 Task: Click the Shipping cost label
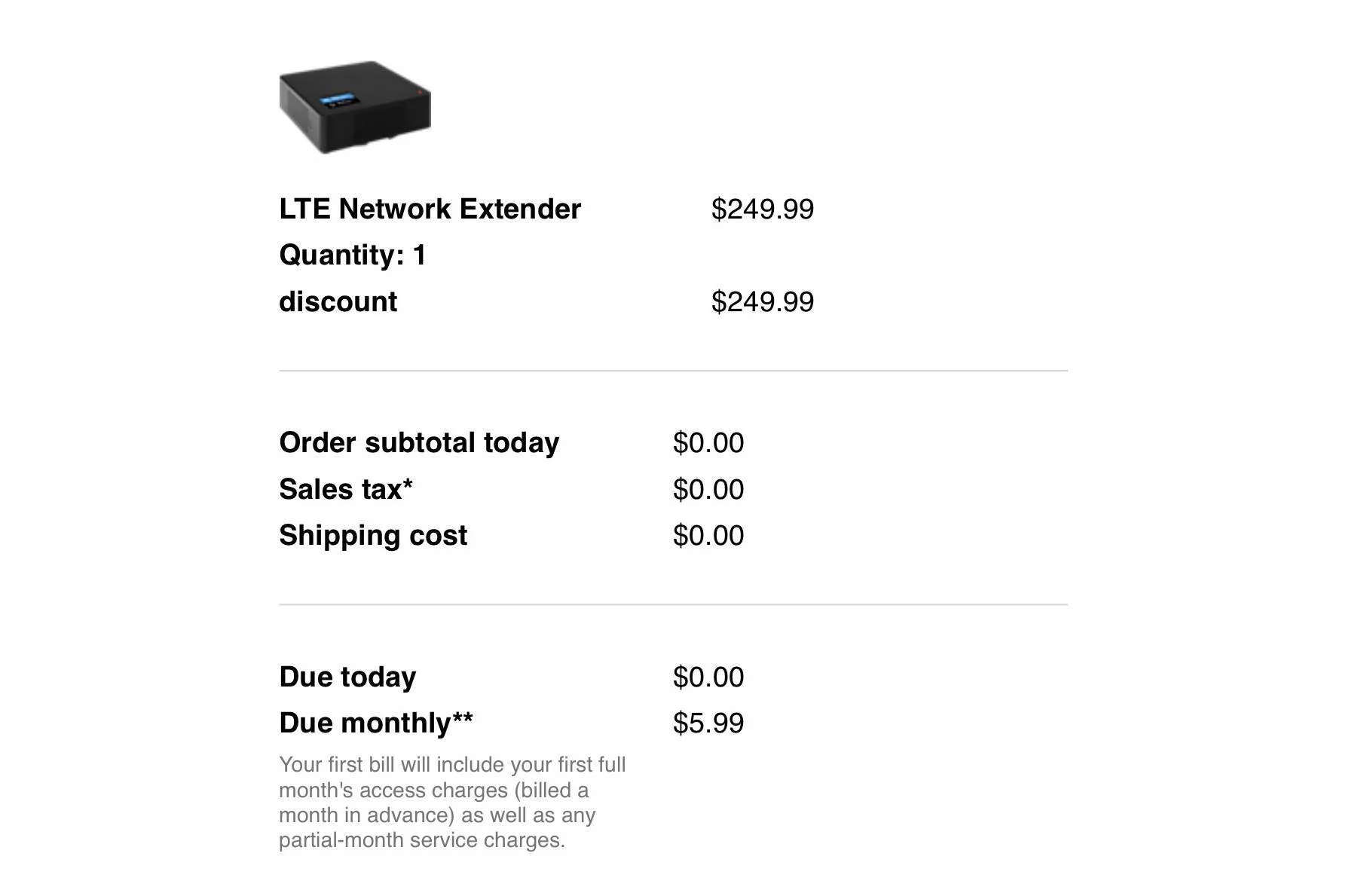coord(373,535)
